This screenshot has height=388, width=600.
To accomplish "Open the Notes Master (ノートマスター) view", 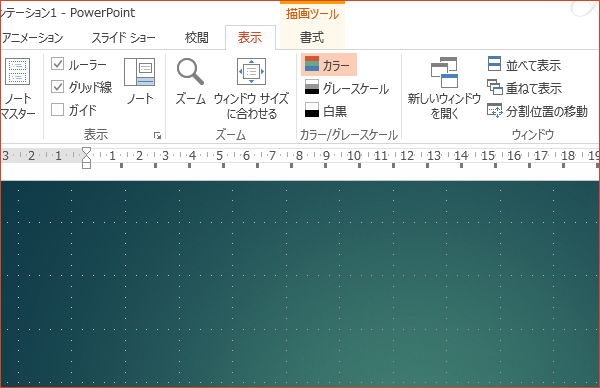I will tap(18, 89).
